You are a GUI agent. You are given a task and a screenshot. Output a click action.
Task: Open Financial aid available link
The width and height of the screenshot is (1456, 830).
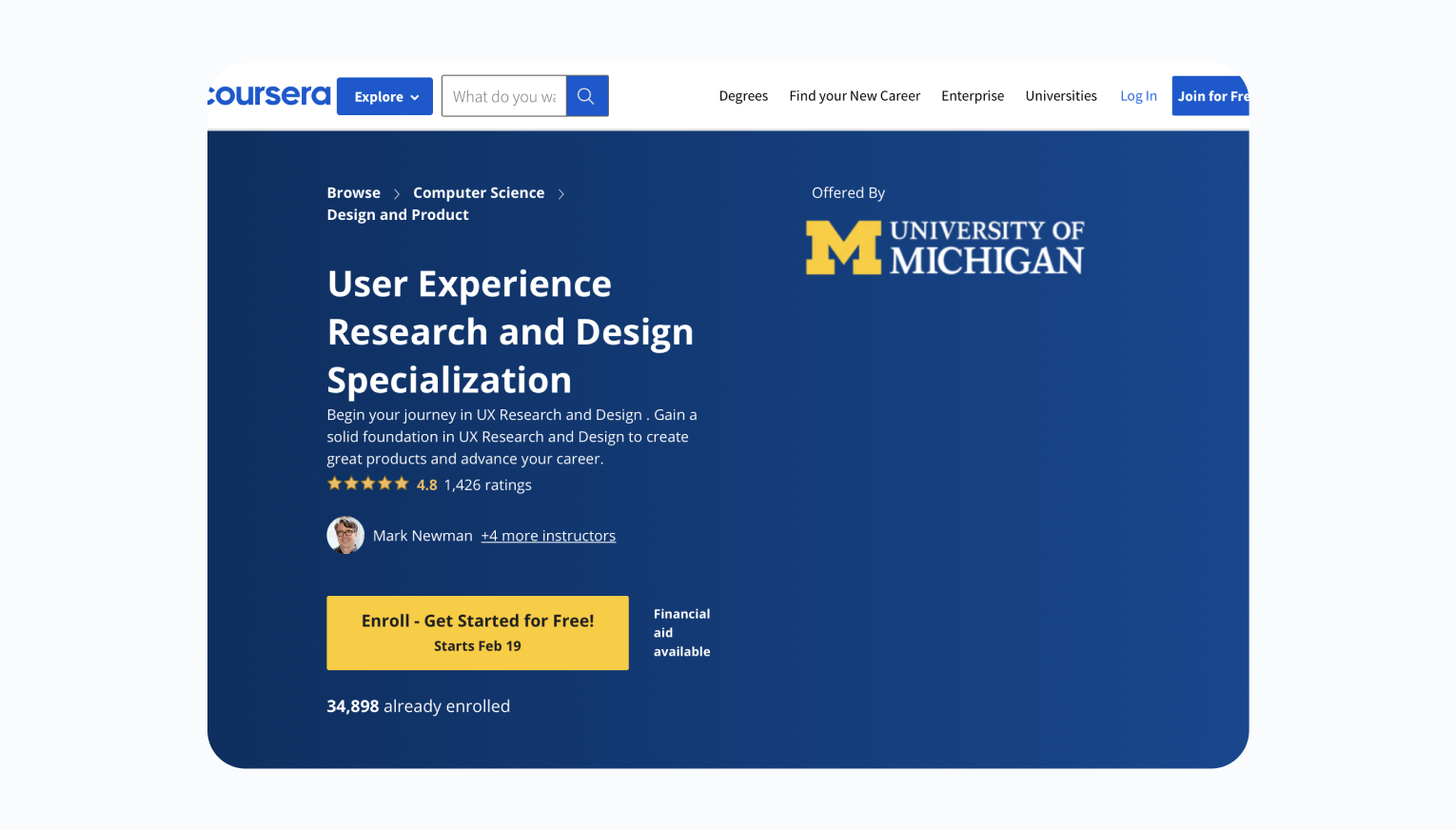point(681,633)
